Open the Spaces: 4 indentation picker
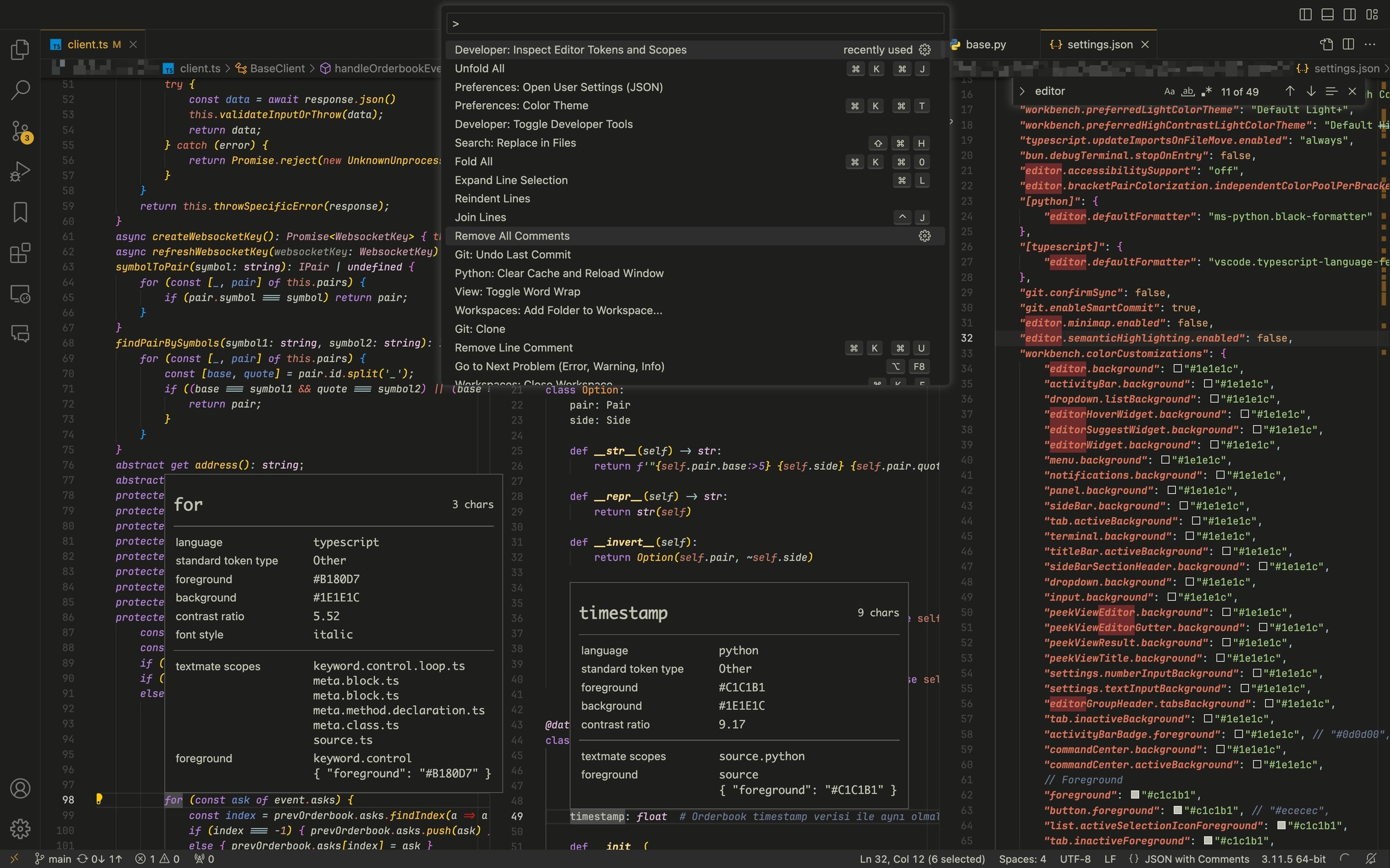Image resolution: width=1390 pixels, height=868 pixels. pos(1022,858)
